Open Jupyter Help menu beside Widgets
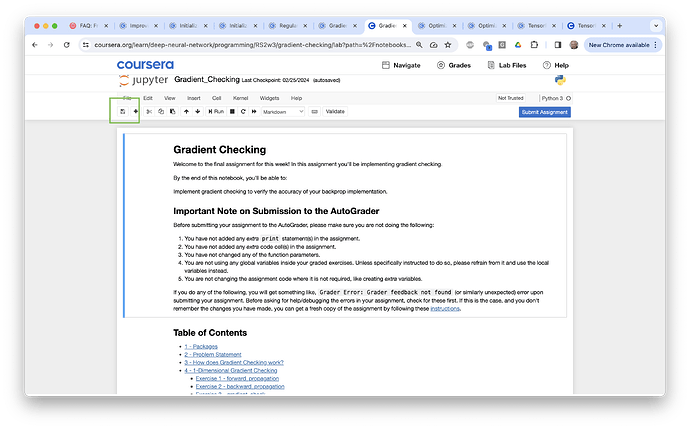Viewport: 690px width, 429px height. point(296,98)
